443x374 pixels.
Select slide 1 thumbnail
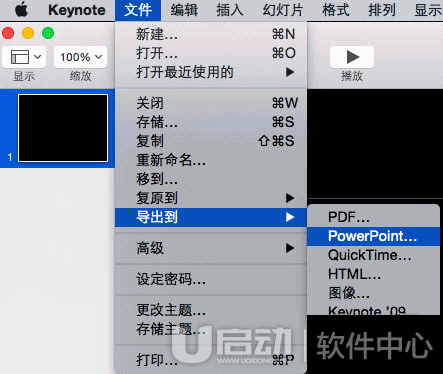pos(63,128)
